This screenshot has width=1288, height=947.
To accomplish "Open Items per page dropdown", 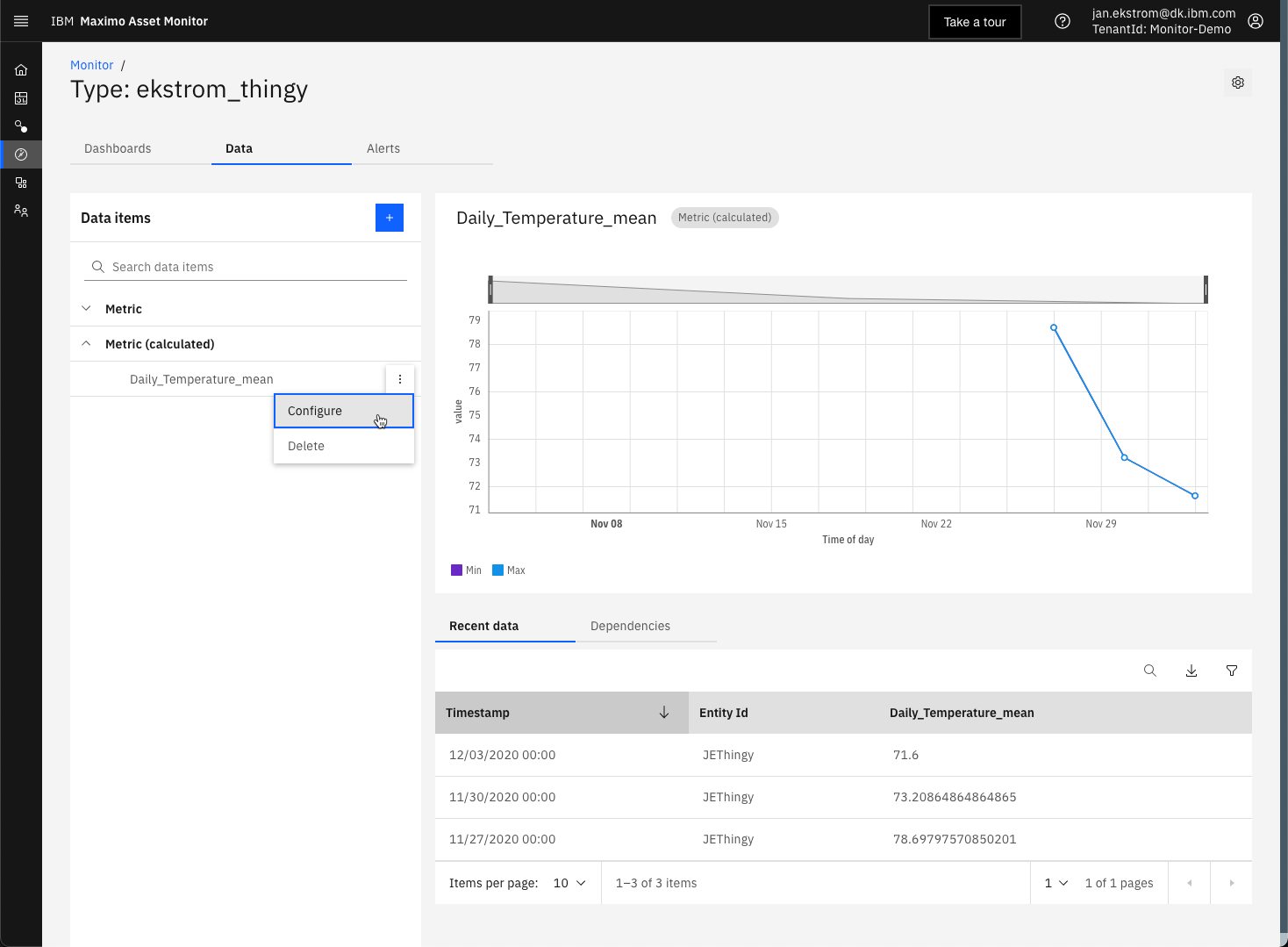I will point(569,883).
